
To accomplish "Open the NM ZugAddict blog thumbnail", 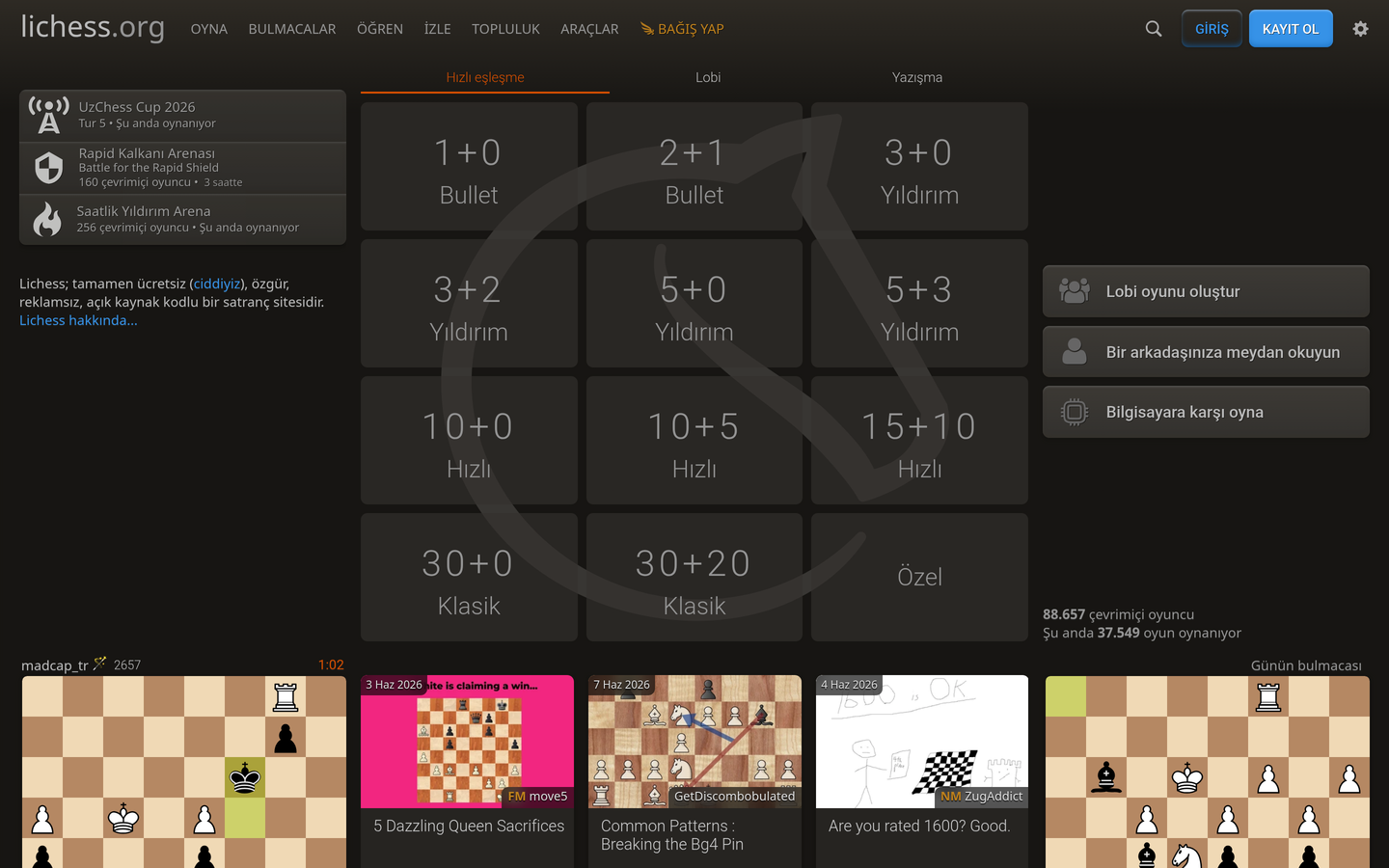I will (x=922, y=742).
